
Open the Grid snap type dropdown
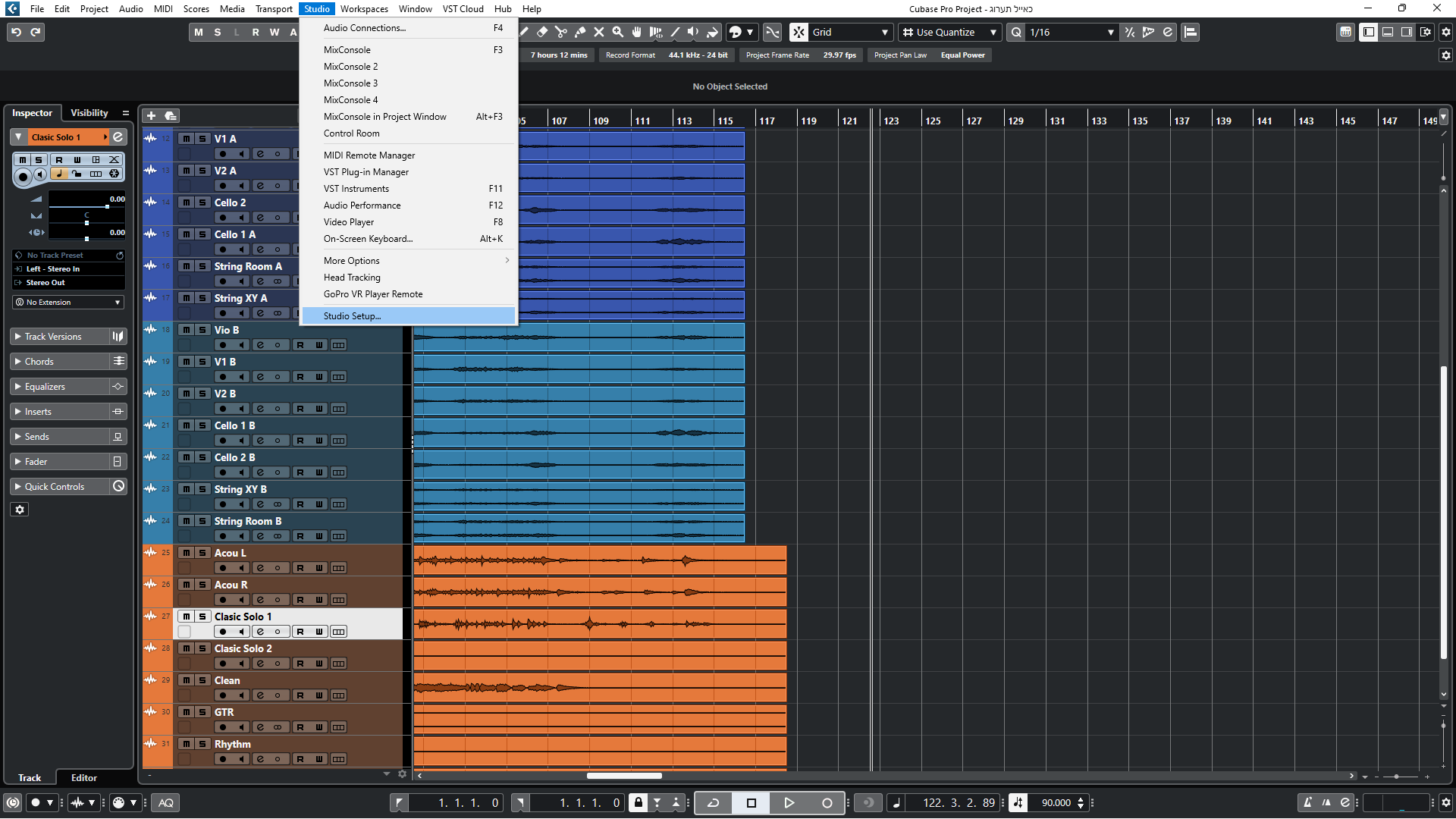849,32
